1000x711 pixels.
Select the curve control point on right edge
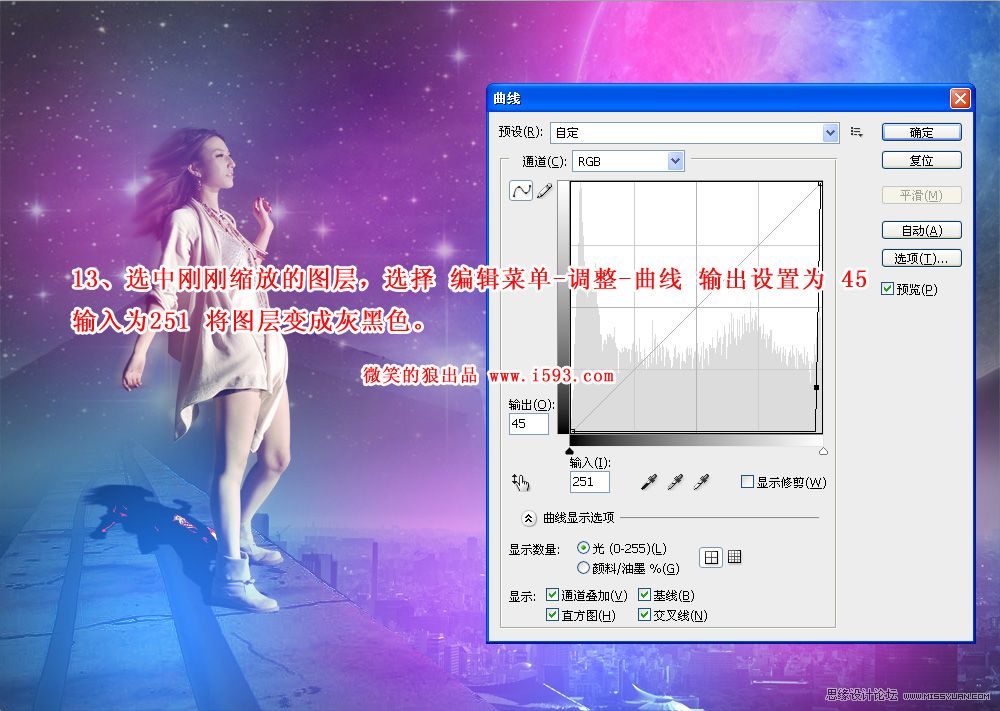(816, 387)
